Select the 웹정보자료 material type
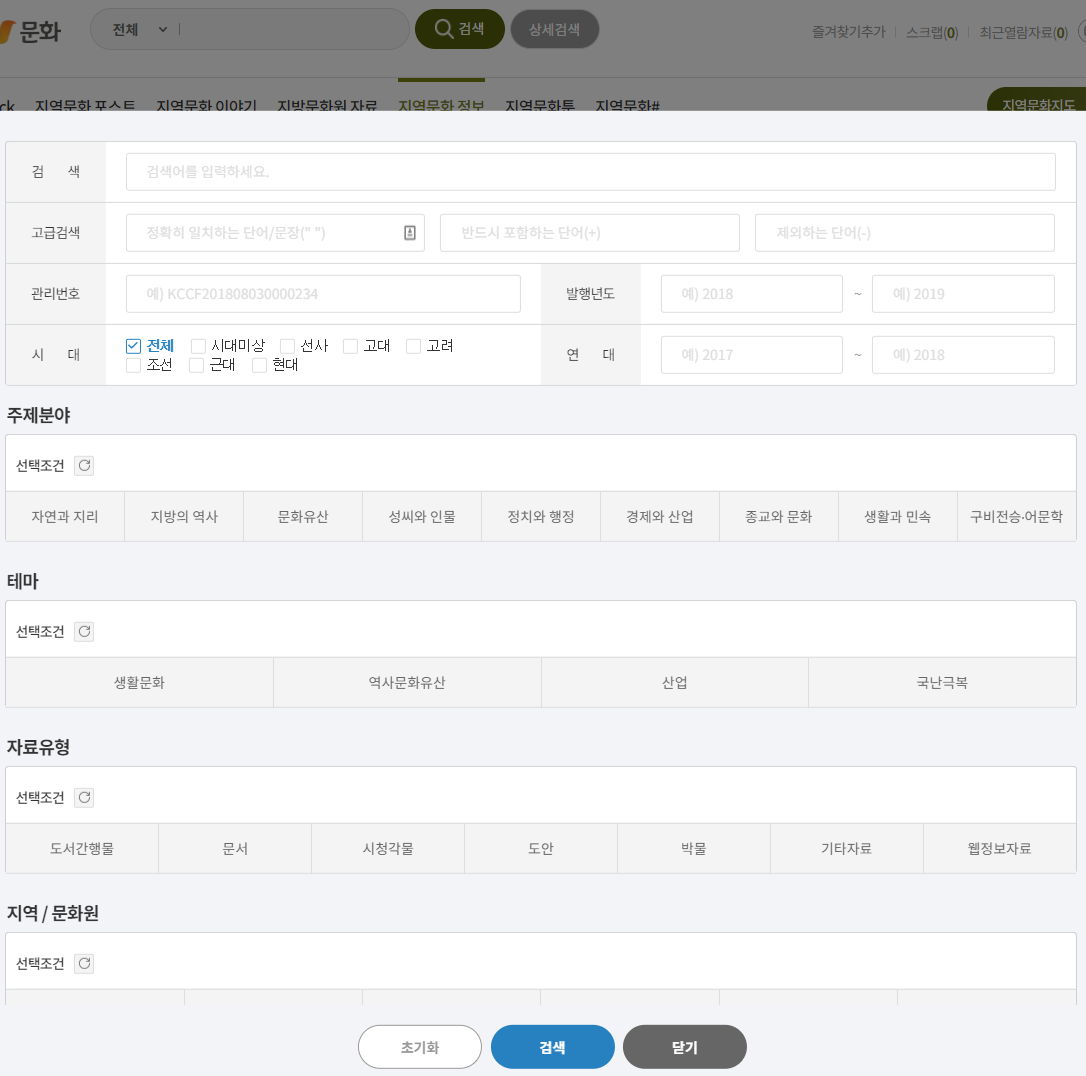Viewport: 1086px width, 1076px height. pos(1000,849)
